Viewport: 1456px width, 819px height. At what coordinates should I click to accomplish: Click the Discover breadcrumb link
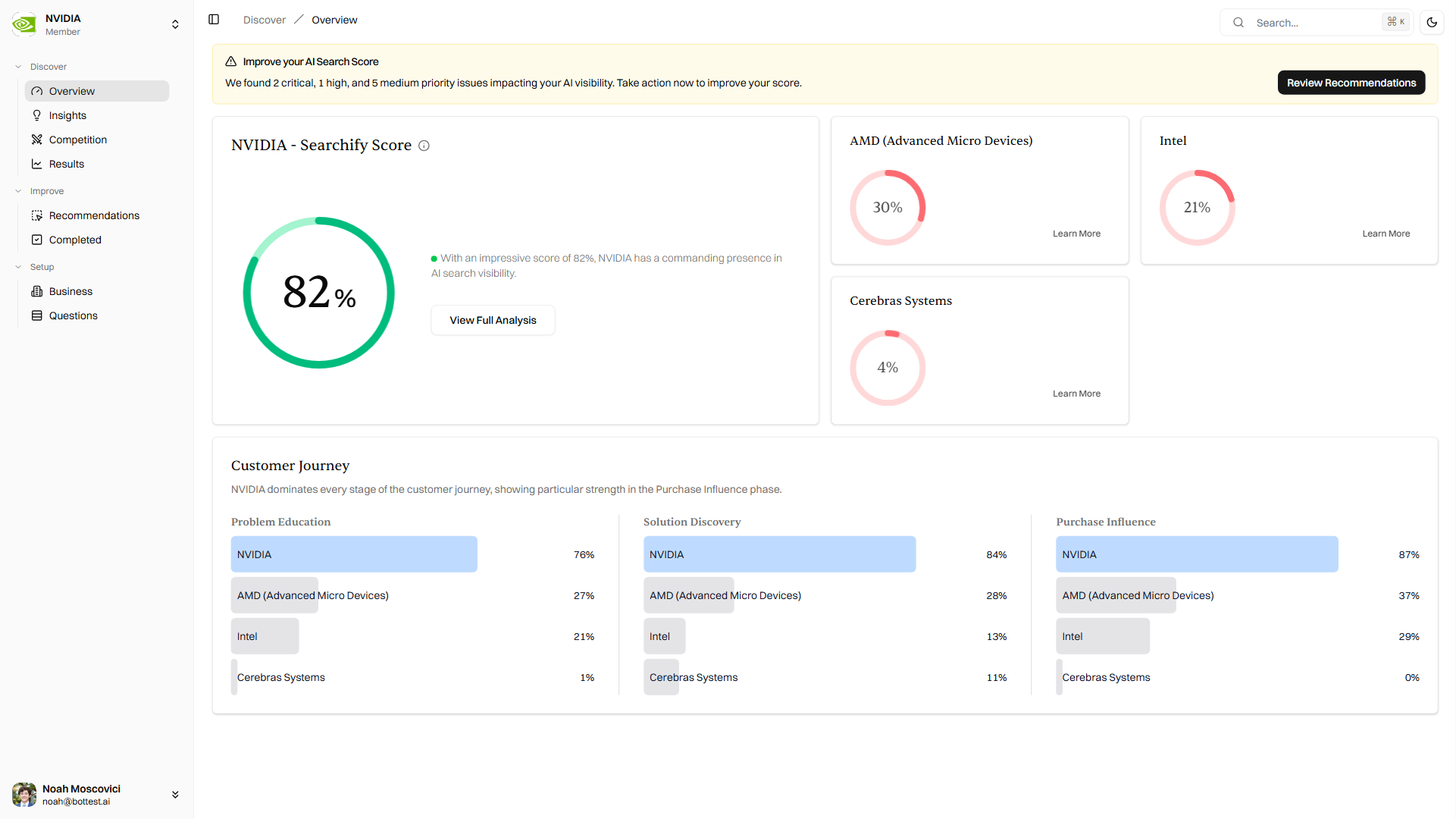(x=264, y=20)
